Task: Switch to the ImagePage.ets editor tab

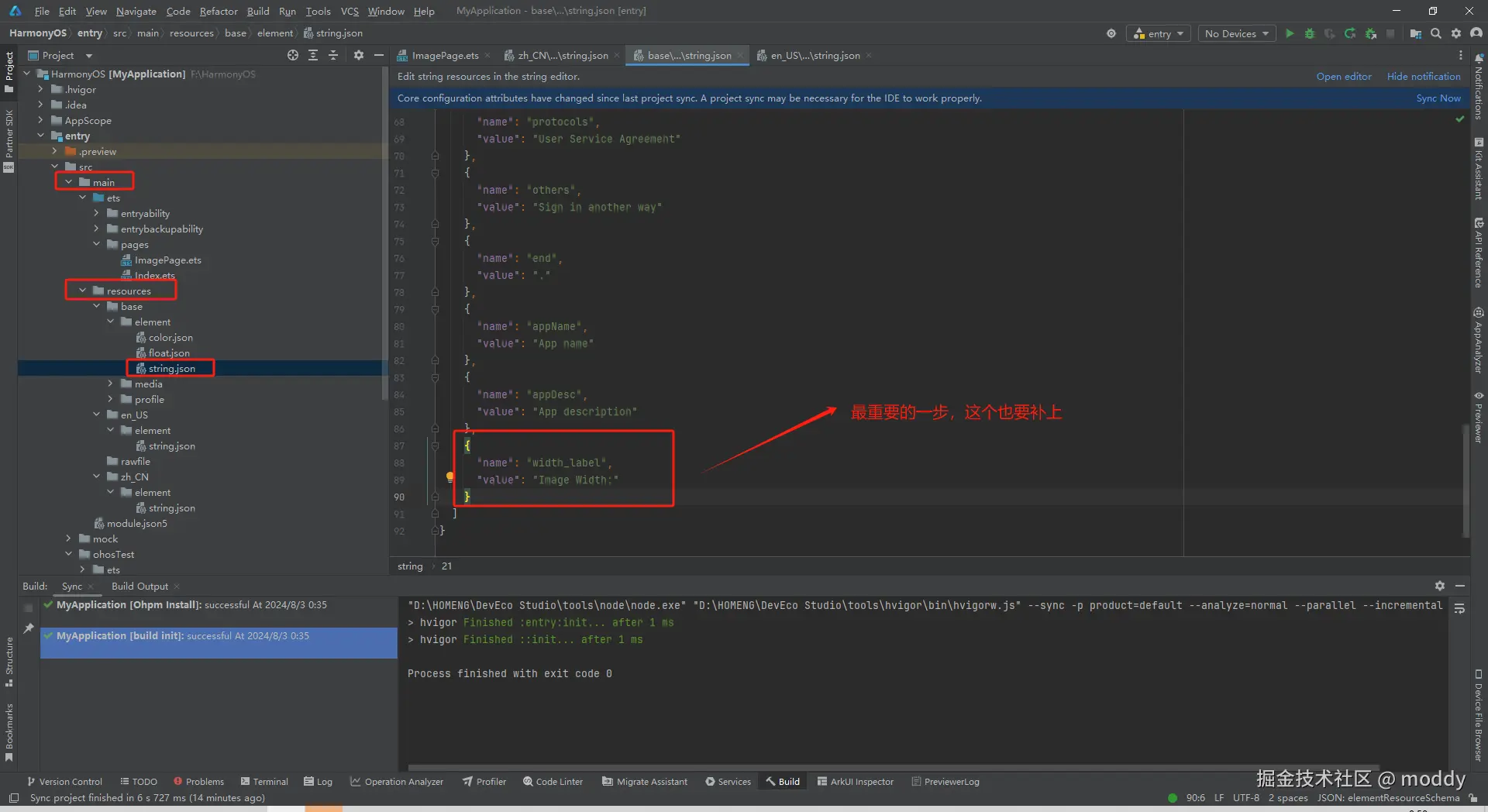Action: [x=444, y=56]
